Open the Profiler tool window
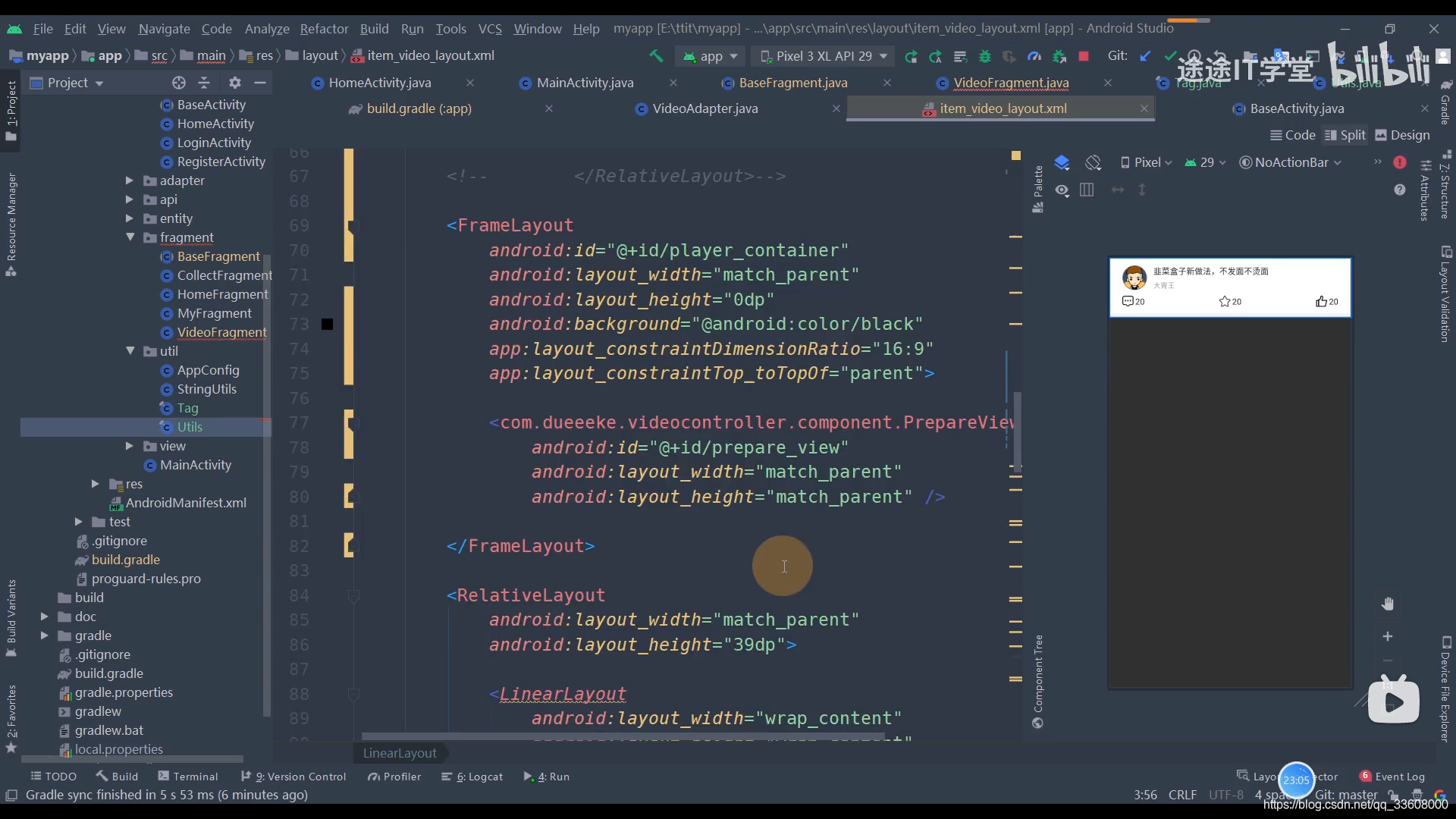This screenshot has width=1456, height=819. 394,777
